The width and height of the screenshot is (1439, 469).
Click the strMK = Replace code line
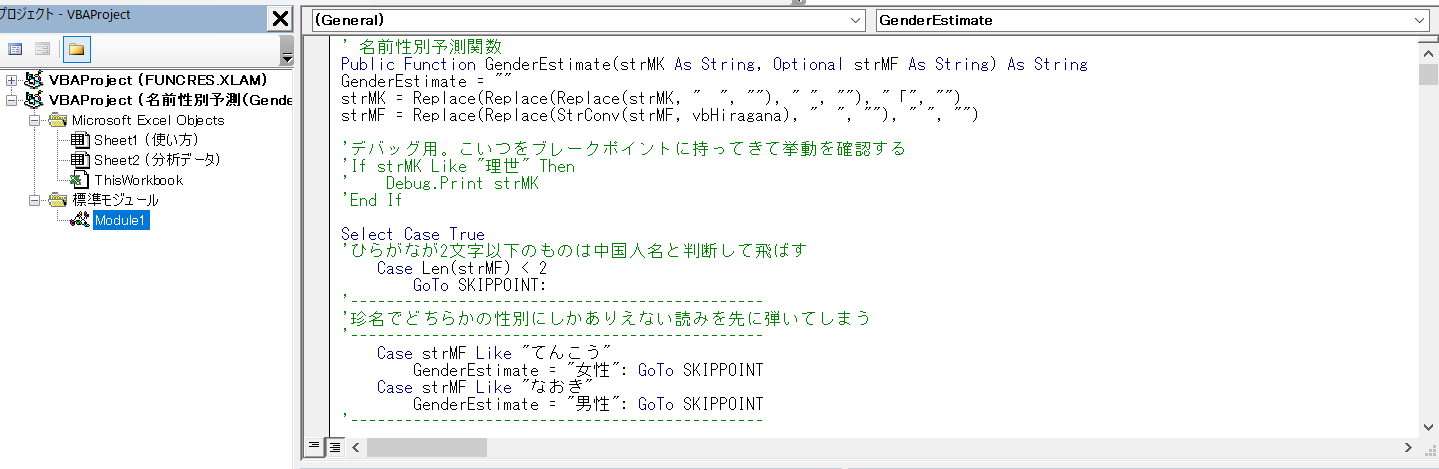click(651, 98)
